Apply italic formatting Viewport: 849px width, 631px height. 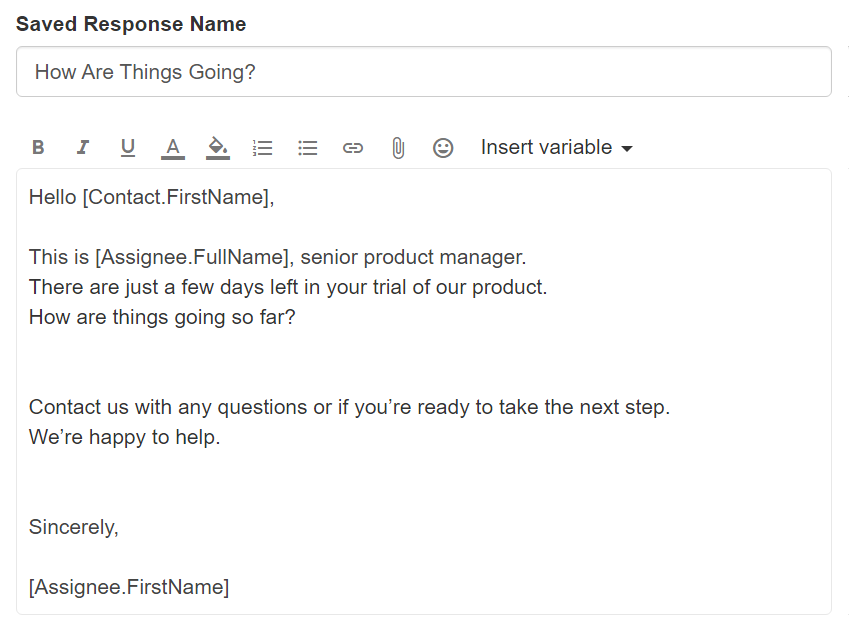83,148
